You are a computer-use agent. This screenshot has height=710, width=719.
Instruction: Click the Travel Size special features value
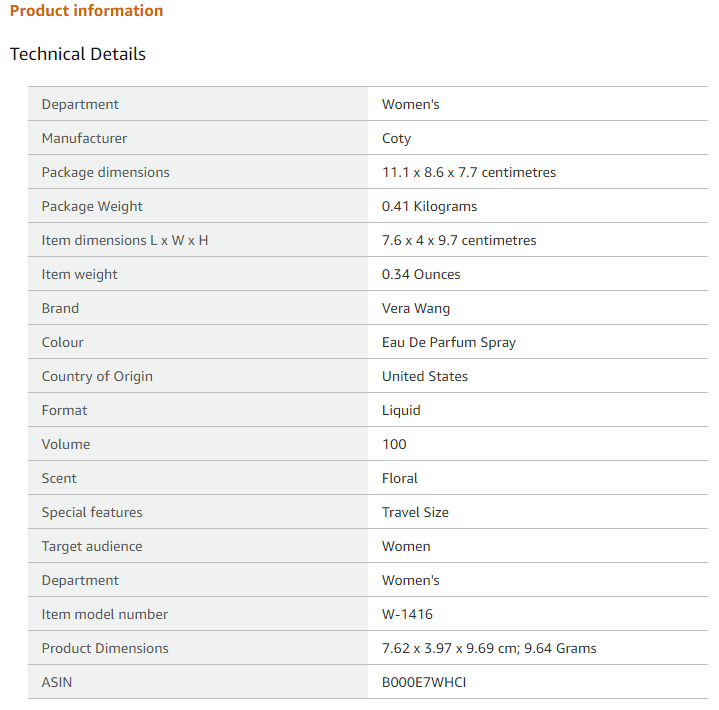click(x=415, y=512)
